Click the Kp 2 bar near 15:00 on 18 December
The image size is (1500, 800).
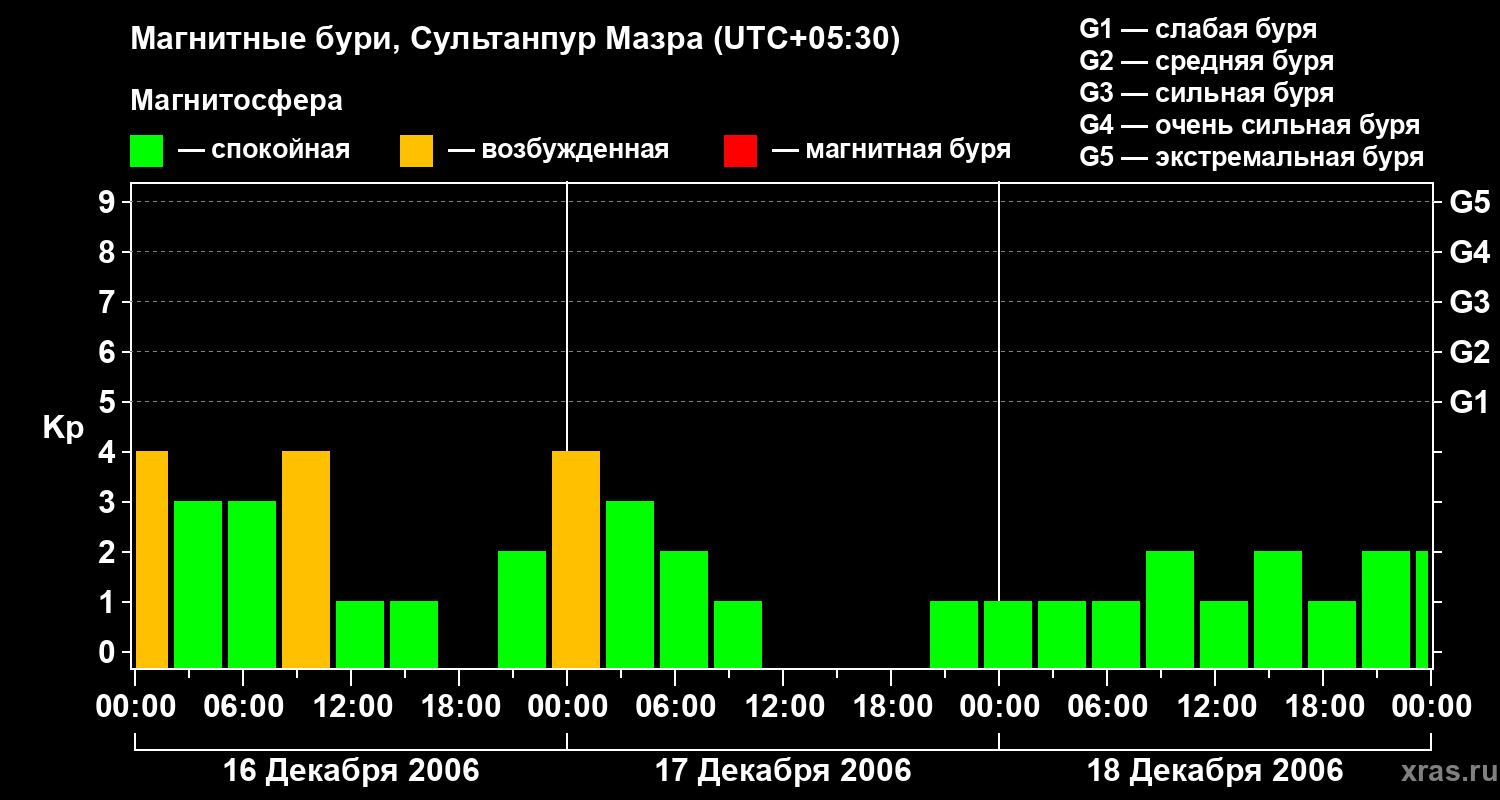[1278, 610]
